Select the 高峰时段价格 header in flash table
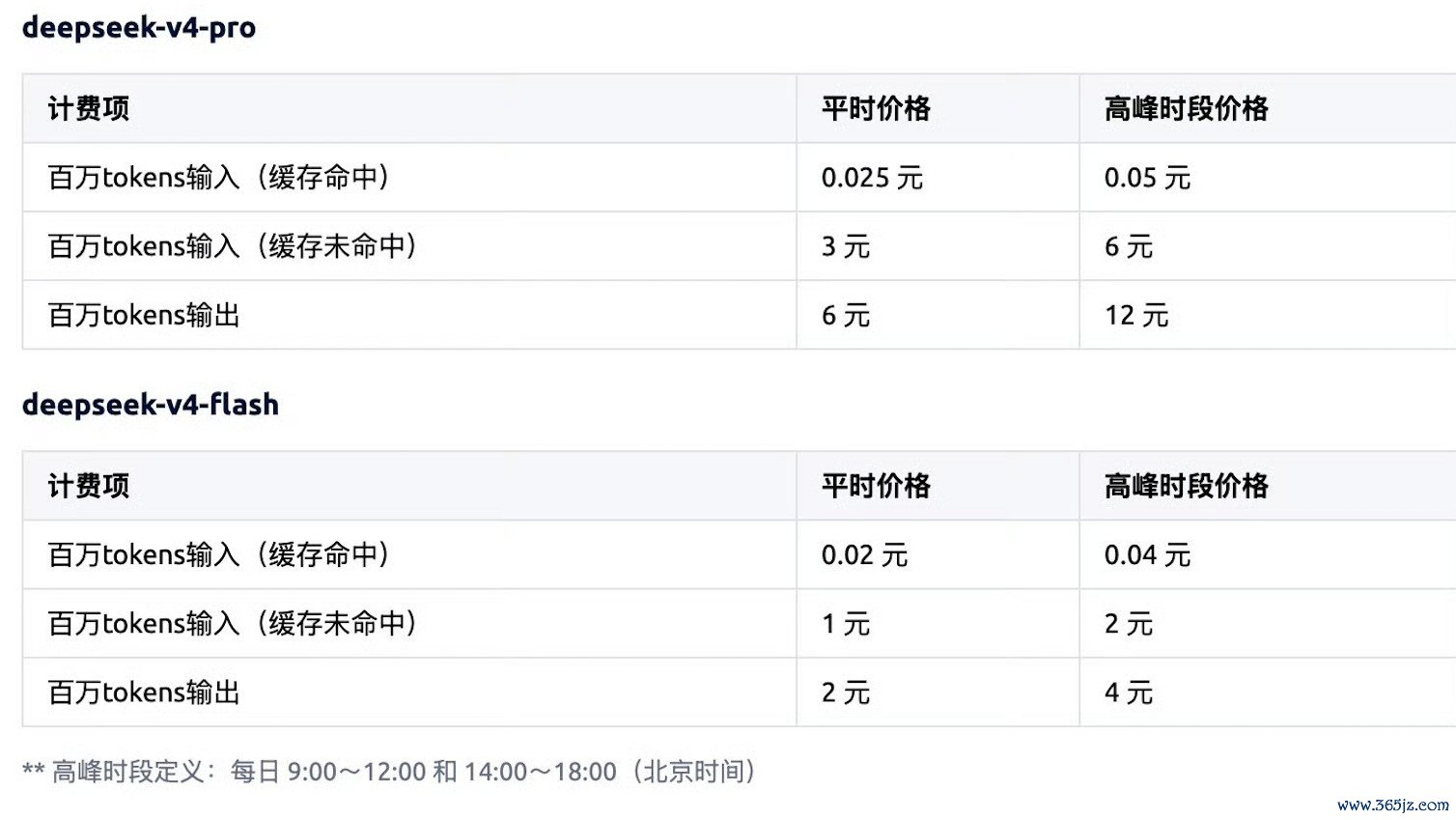The height and width of the screenshot is (820, 1456). 1187,485
